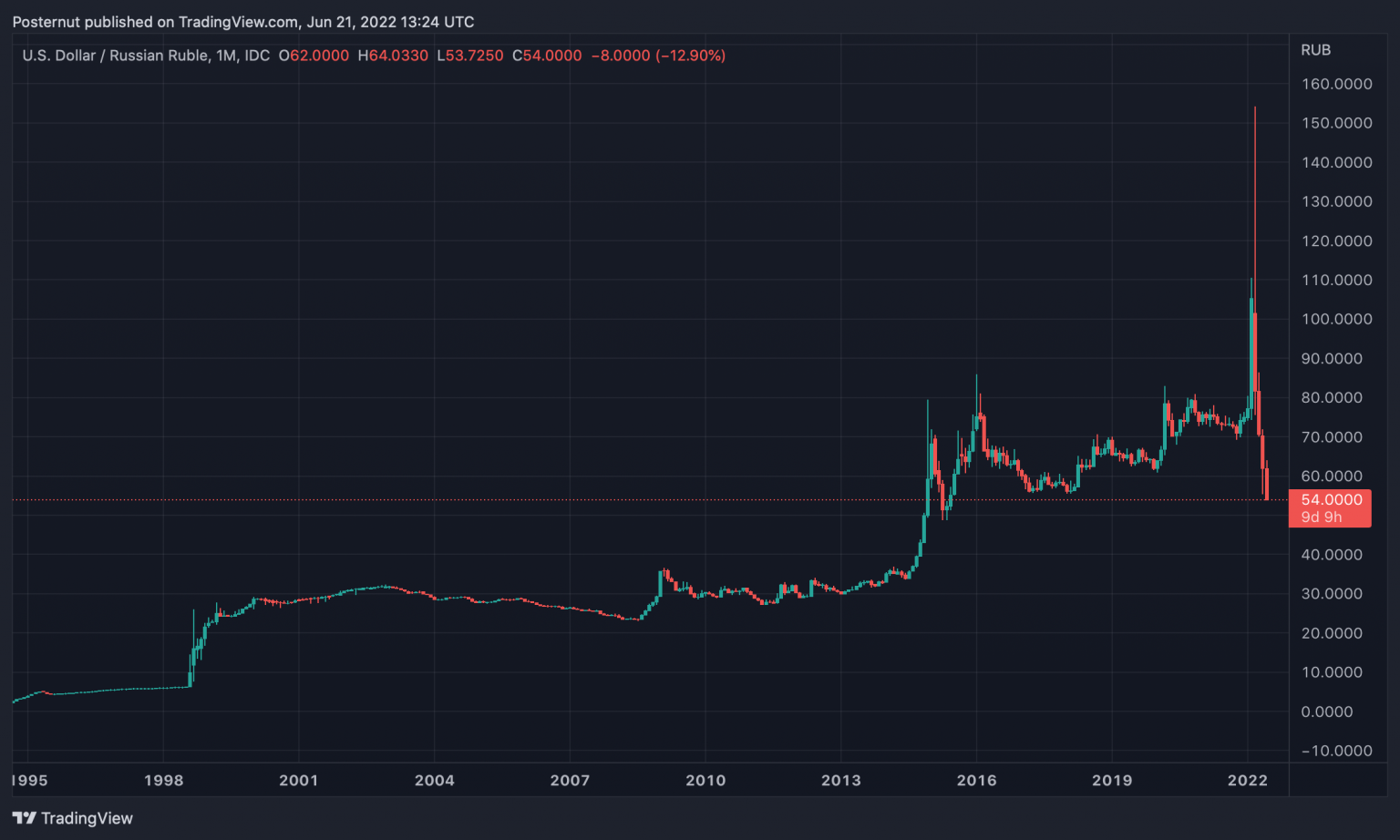This screenshot has height=840, width=1400.
Task: Click the tall 2022 spike candle near 155
Action: pyautogui.click(x=1253, y=228)
